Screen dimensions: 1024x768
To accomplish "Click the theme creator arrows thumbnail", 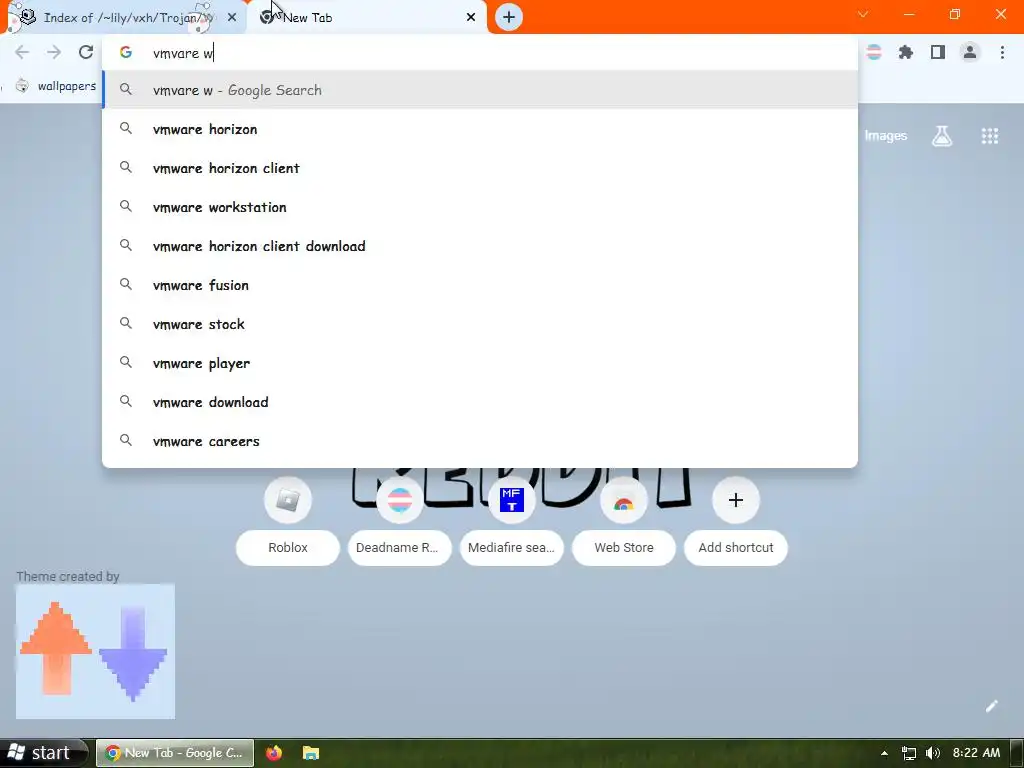I will (x=95, y=651).
